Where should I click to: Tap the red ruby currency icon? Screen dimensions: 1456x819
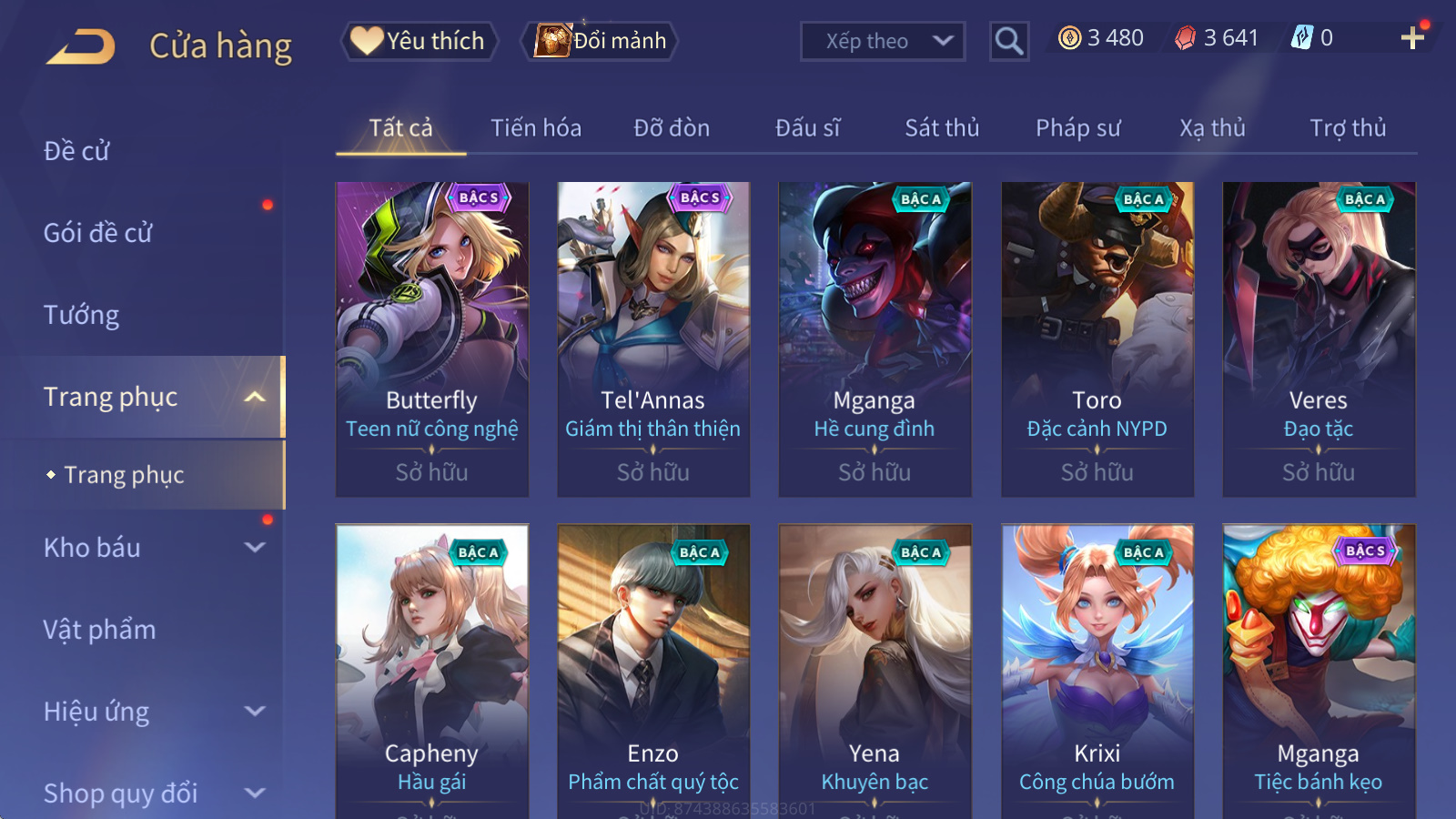click(x=1185, y=37)
